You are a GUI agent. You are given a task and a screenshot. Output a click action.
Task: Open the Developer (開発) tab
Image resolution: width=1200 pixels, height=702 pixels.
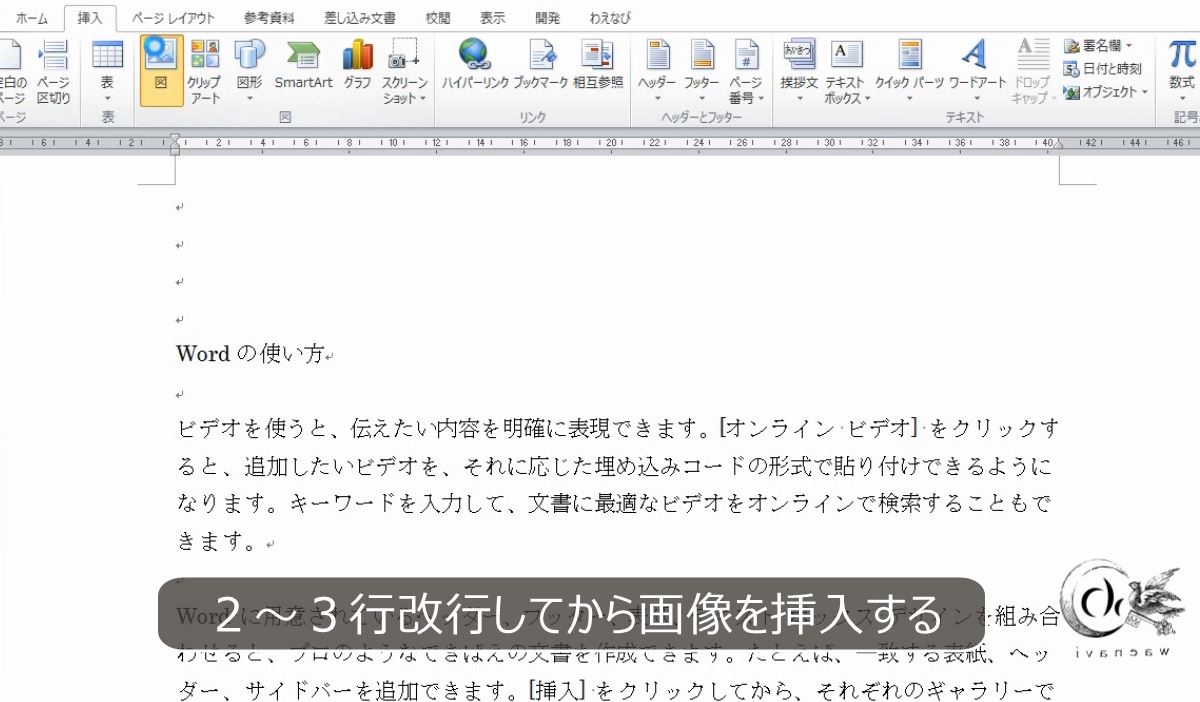547,18
